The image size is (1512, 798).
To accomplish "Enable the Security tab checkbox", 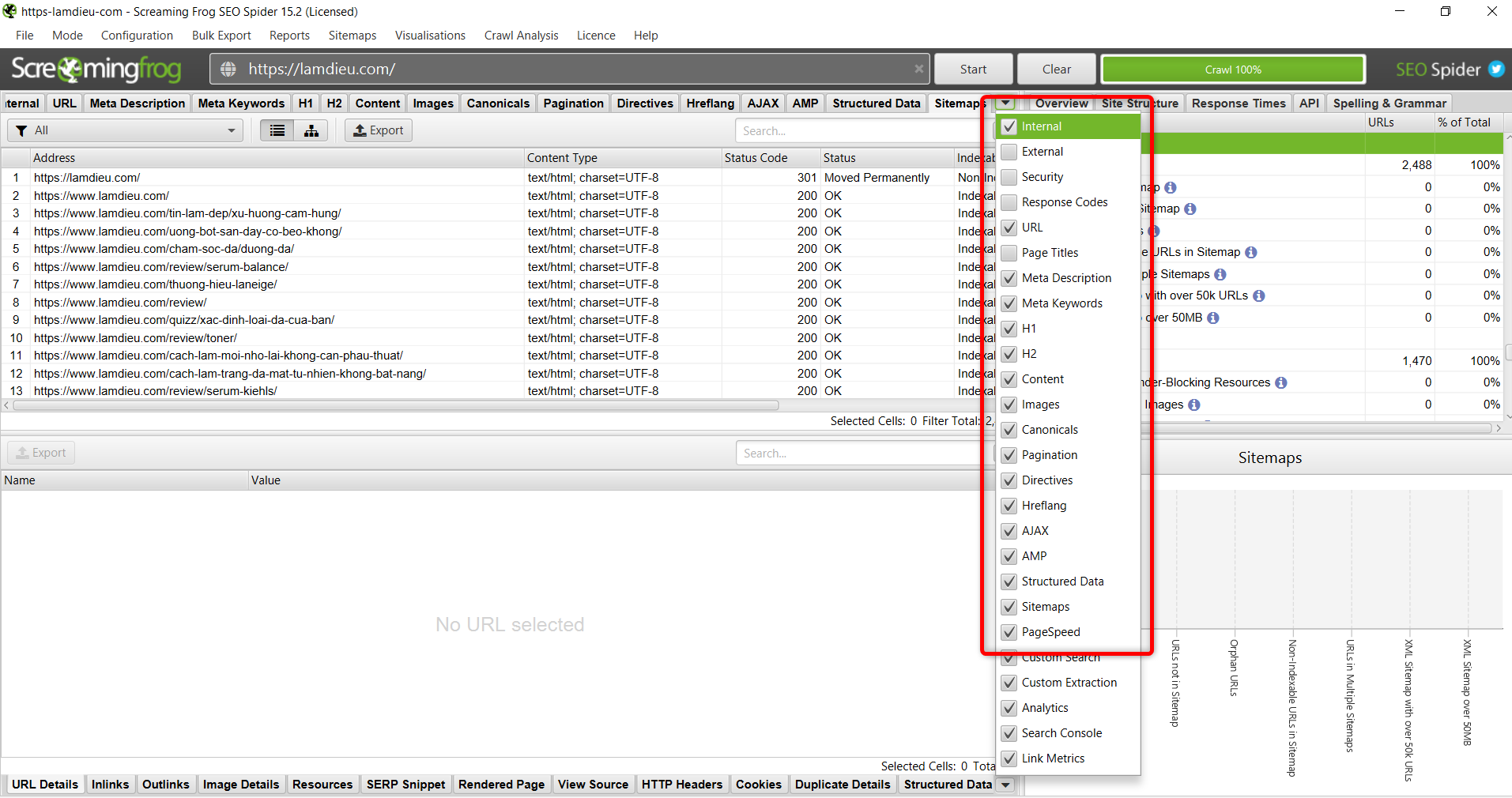I will (x=1009, y=177).
